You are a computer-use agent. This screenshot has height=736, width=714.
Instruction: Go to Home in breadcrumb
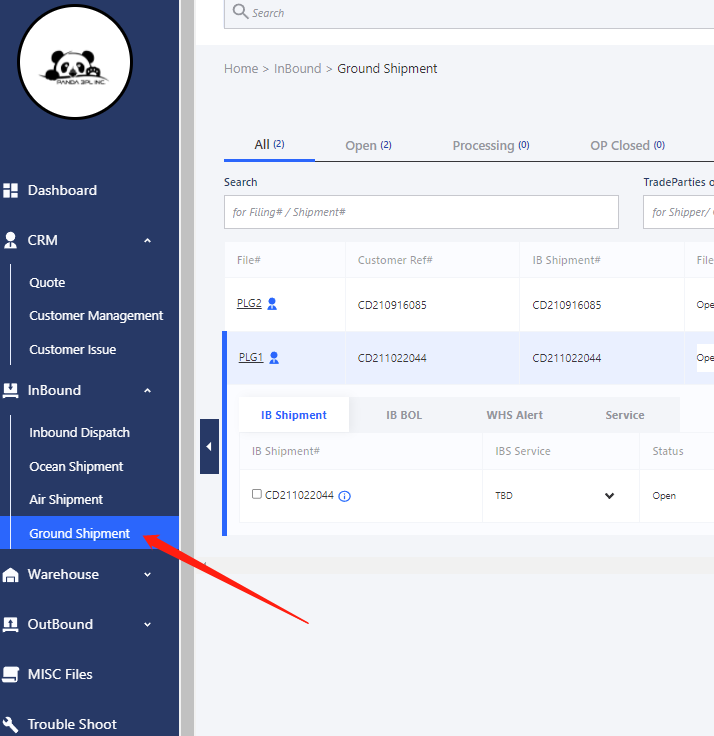coord(241,69)
